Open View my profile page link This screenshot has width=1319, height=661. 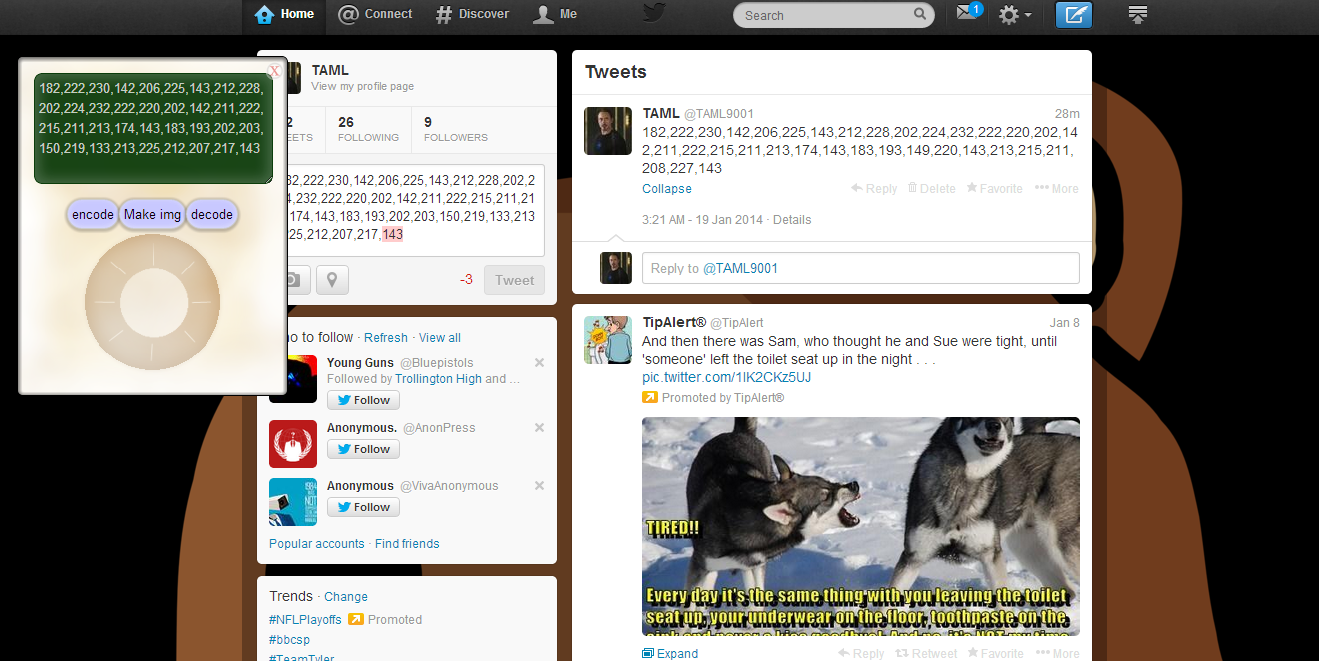pos(362,86)
